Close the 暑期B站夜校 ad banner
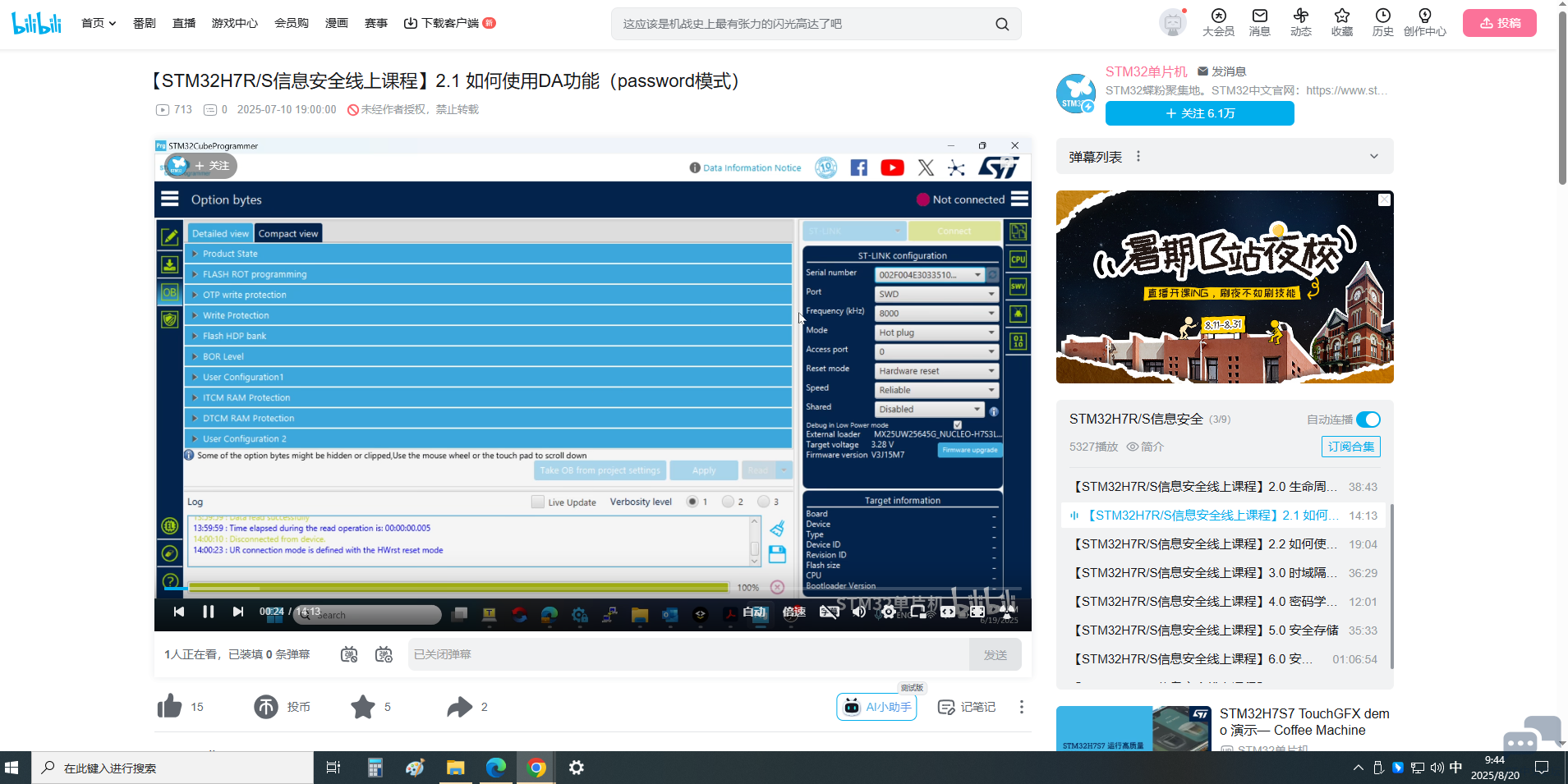This screenshot has width=1568, height=784. [1384, 199]
